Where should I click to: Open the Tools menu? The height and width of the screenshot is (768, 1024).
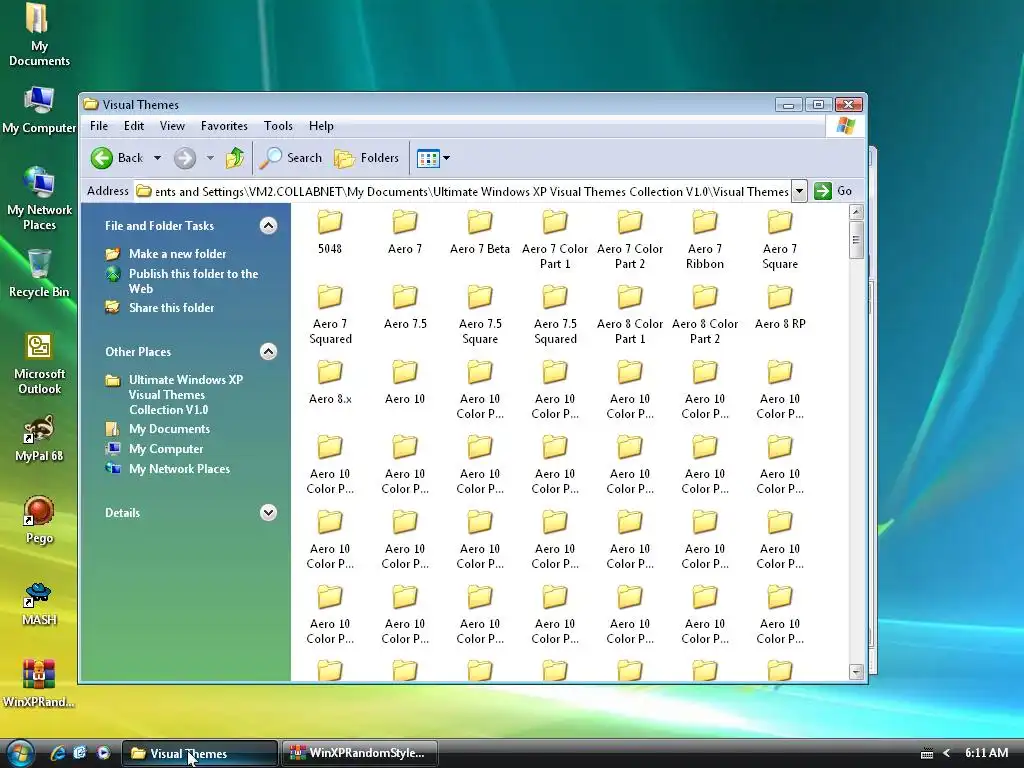[x=278, y=126]
